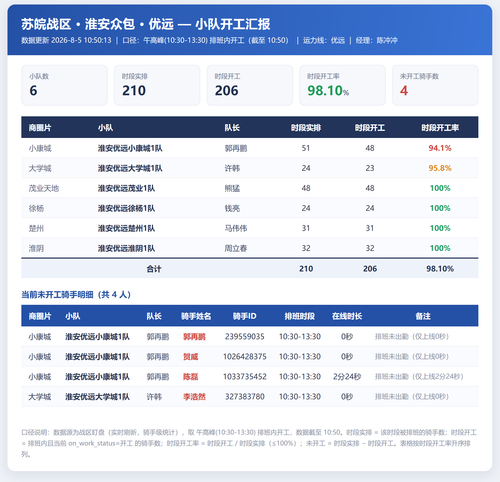The image size is (500, 482).
Task: Click rider ID 1033735452
Action: [245, 377]
